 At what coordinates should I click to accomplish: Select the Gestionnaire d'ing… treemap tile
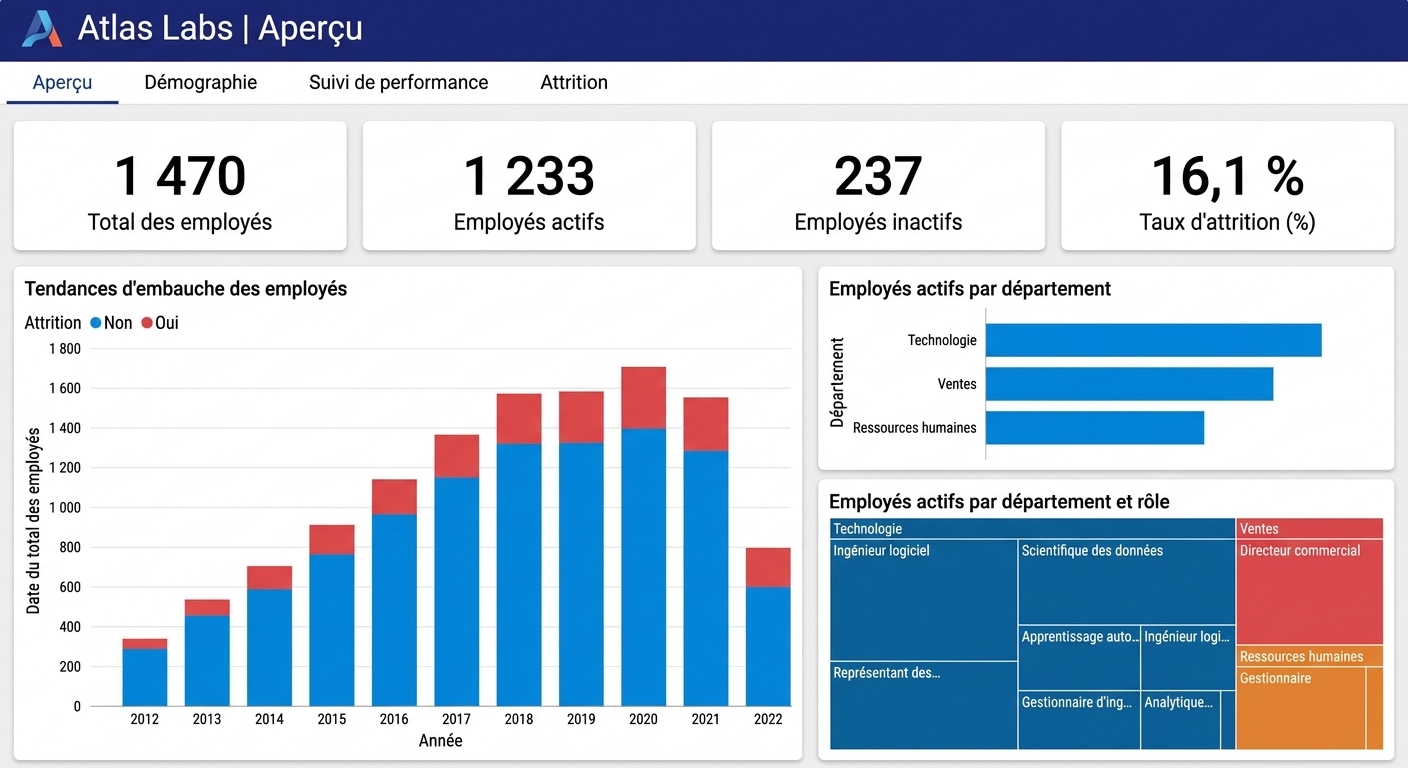[1080, 720]
